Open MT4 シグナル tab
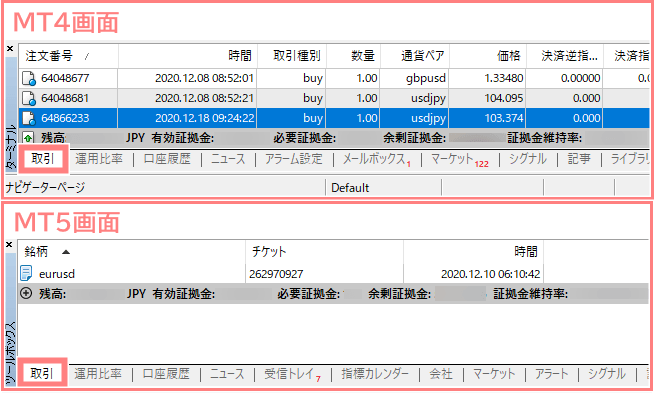This screenshot has height=393, width=655. tap(528, 159)
